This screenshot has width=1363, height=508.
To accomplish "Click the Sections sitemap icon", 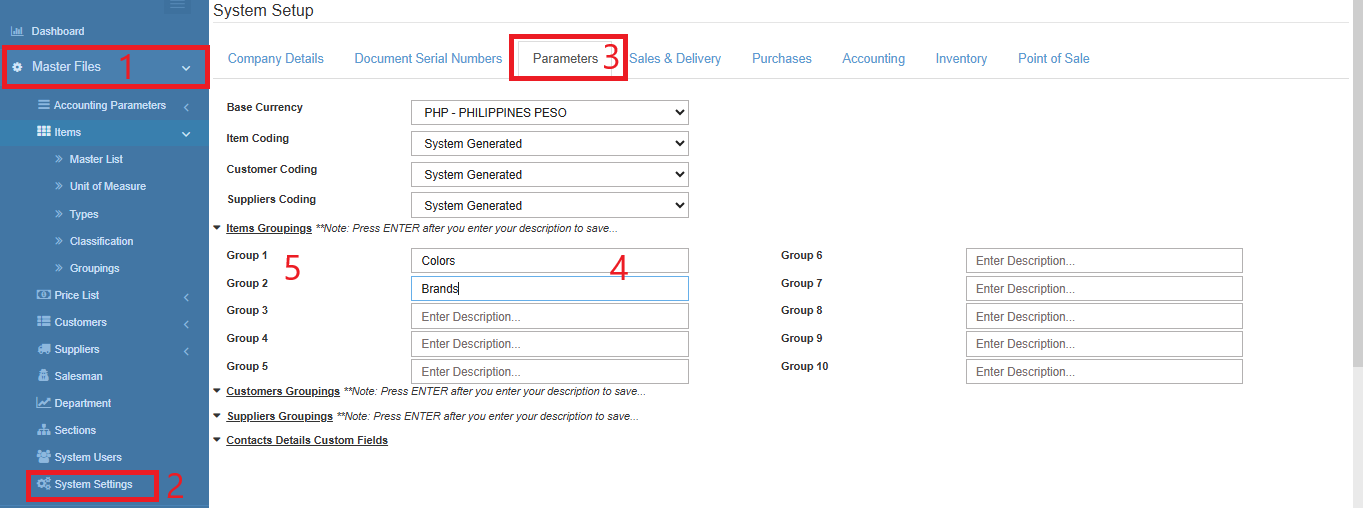I will [43, 430].
